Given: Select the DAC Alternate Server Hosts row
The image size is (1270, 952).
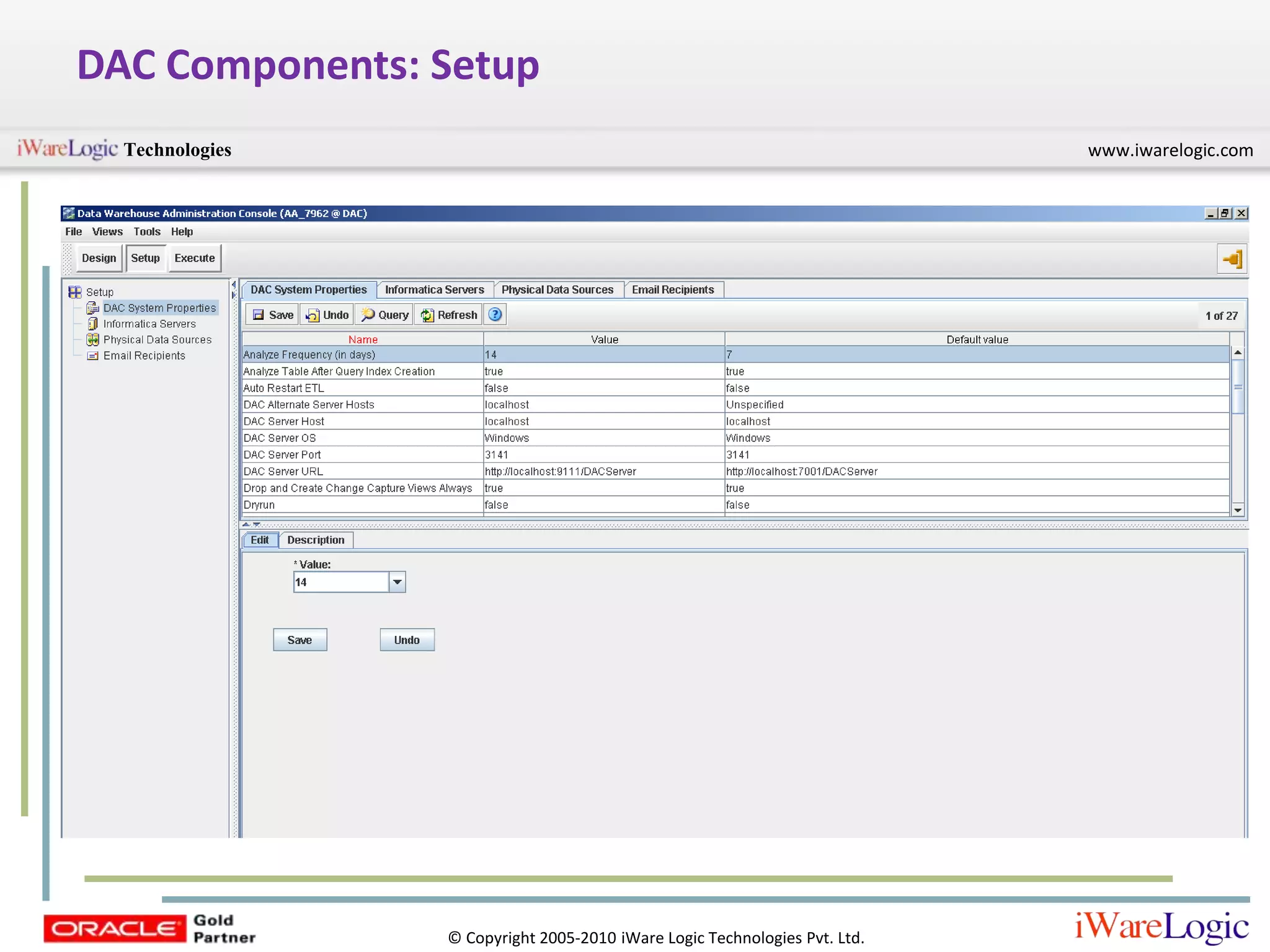Looking at the screenshot, I should [x=735, y=405].
